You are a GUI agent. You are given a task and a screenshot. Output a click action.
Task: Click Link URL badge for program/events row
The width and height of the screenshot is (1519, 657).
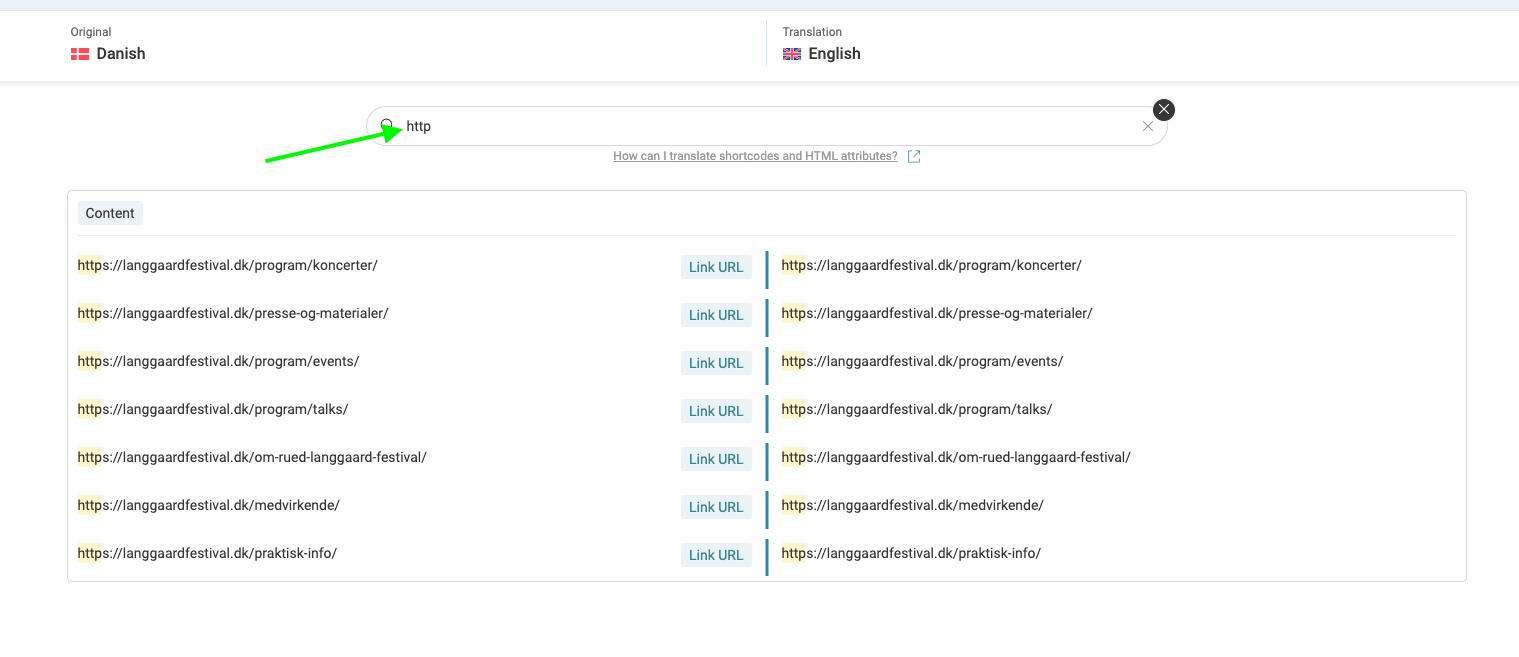716,363
